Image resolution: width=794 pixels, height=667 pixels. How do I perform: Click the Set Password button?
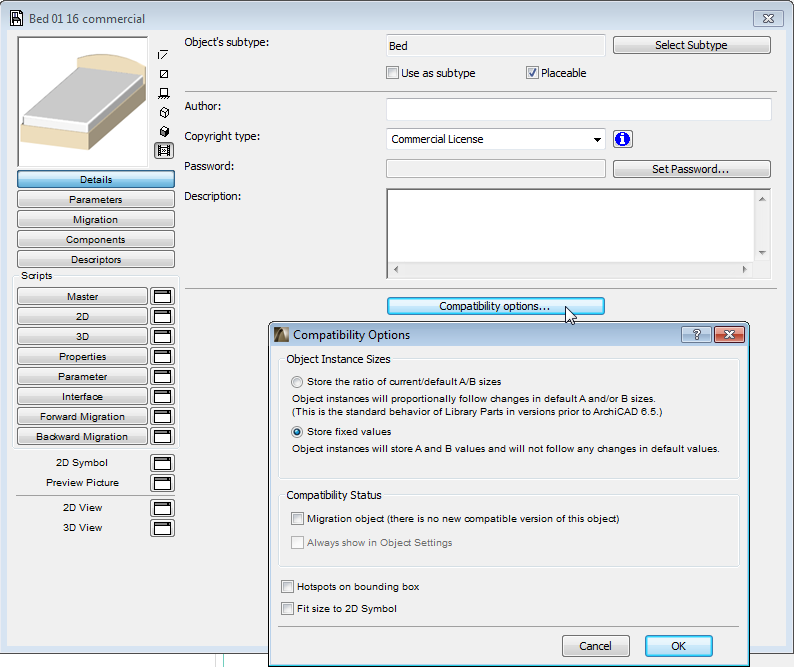(692, 169)
